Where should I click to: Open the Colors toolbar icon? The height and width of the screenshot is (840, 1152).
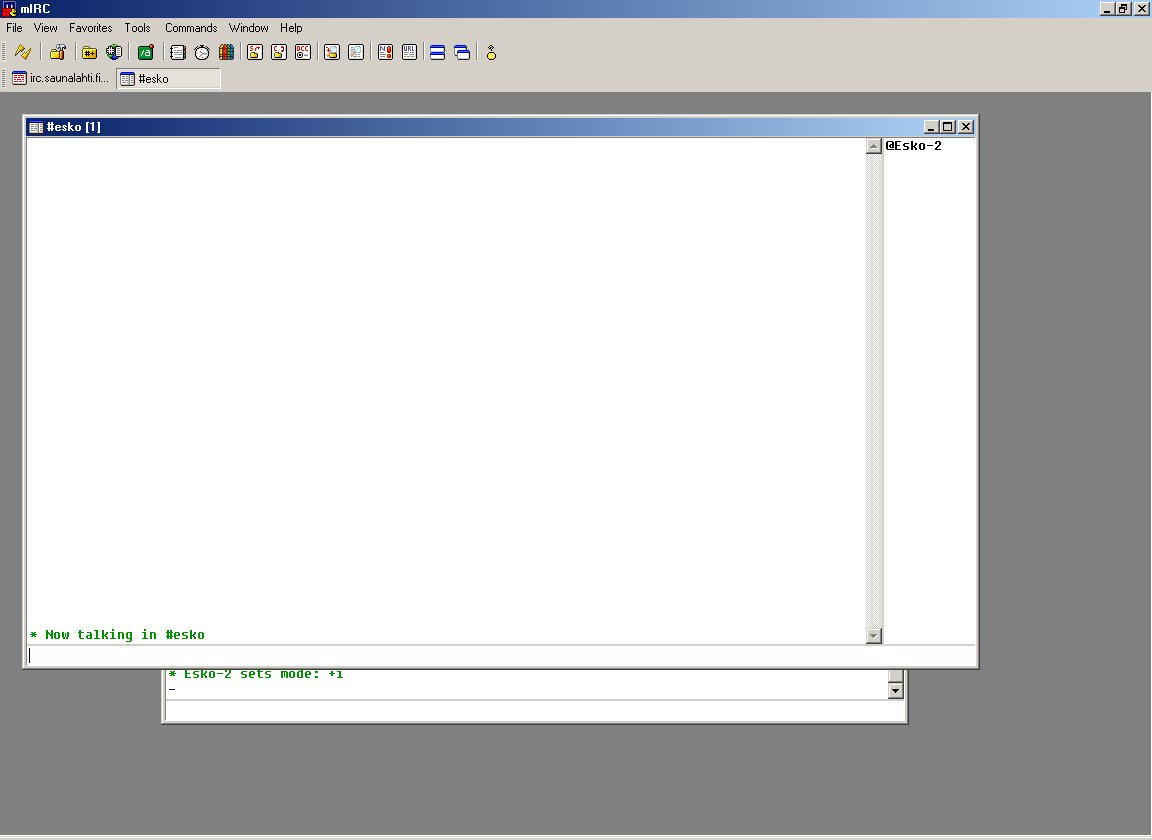pyautogui.click(x=226, y=52)
